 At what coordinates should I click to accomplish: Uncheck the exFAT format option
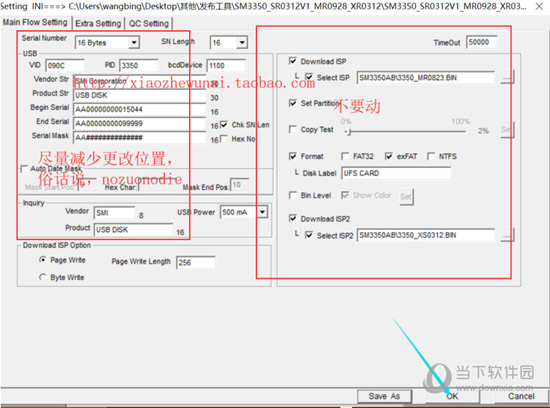pos(389,156)
